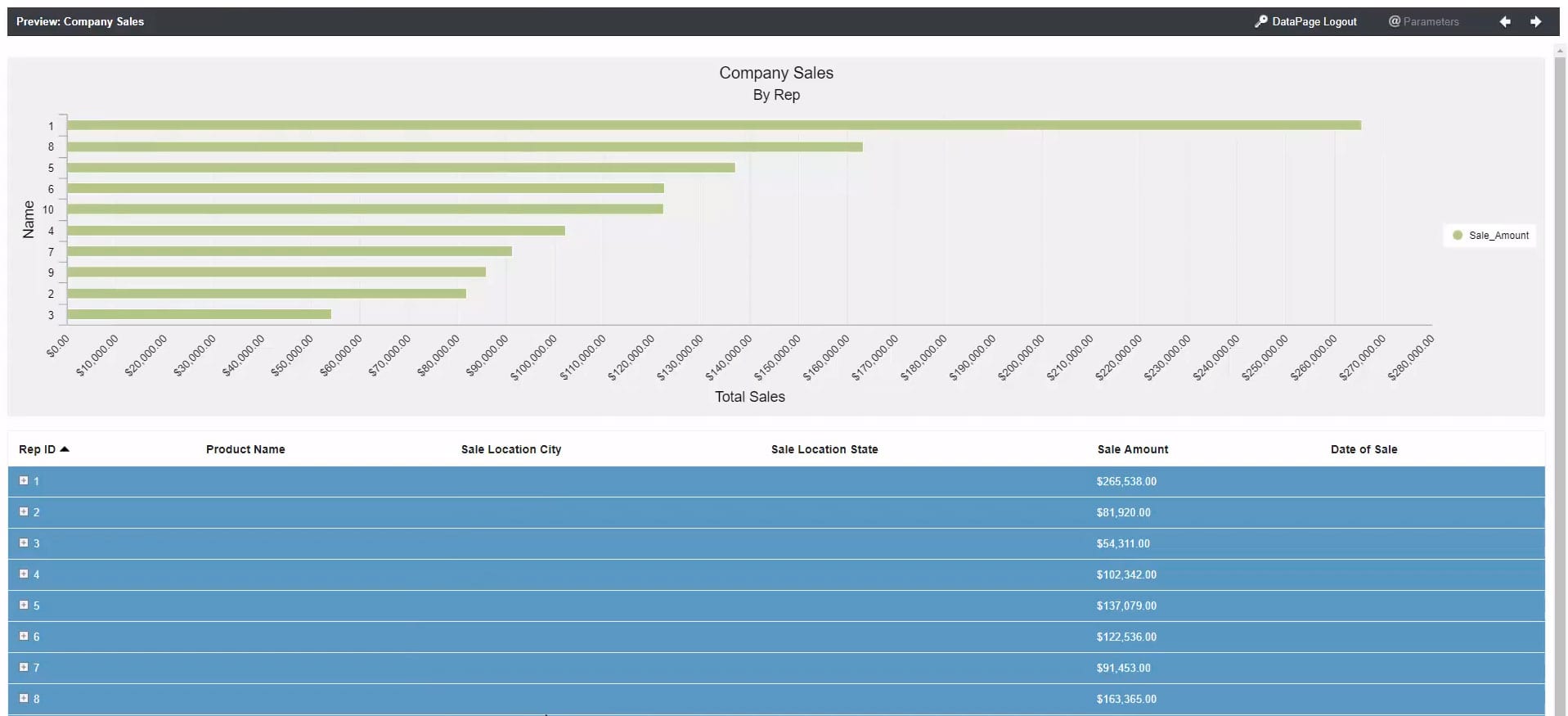Image resolution: width=1568 pixels, height=716 pixels.
Task: Expand the Rep ID 7 group row
Action: click(24, 668)
